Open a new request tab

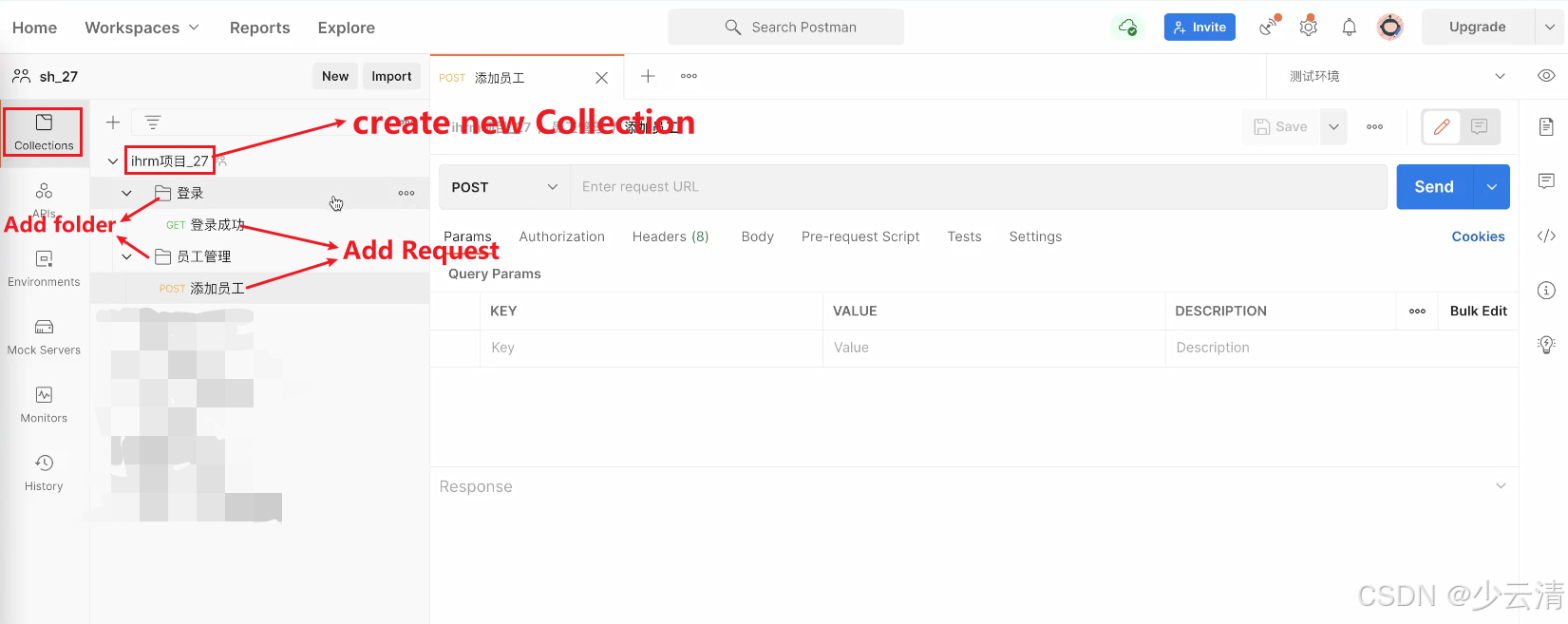tap(648, 76)
